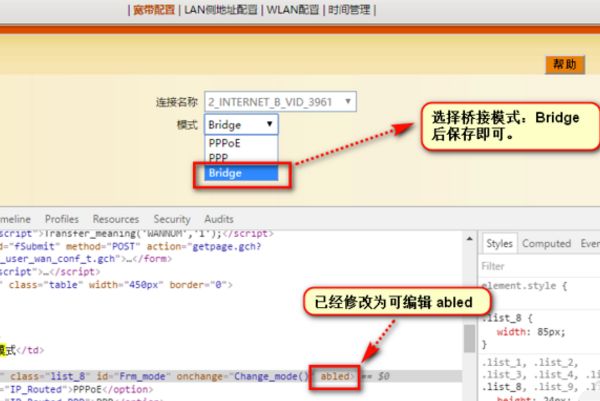Click the styles Filter input field
Image resolution: width=600 pixels, height=401 pixels.
[540, 266]
